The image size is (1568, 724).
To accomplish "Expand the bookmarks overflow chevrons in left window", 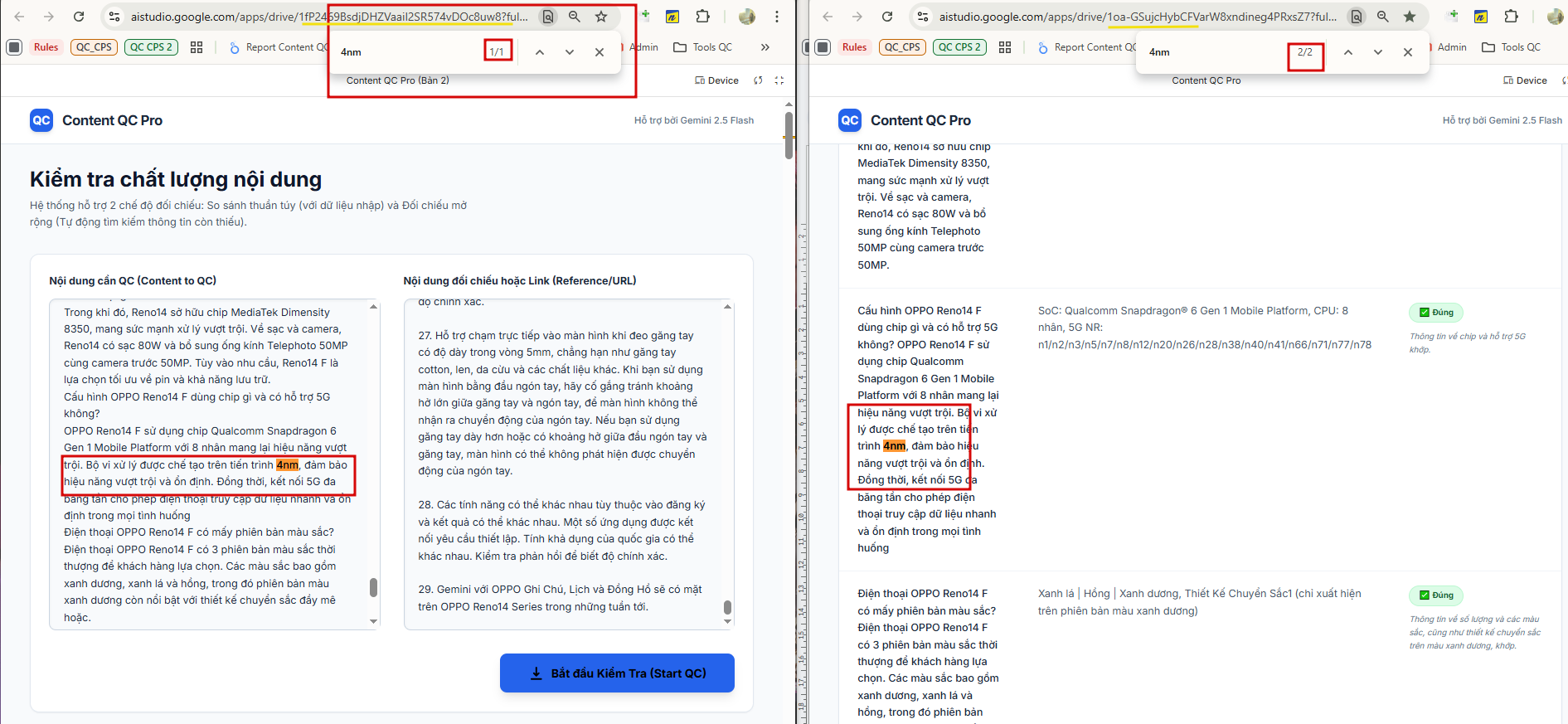I will (x=765, y=47).
